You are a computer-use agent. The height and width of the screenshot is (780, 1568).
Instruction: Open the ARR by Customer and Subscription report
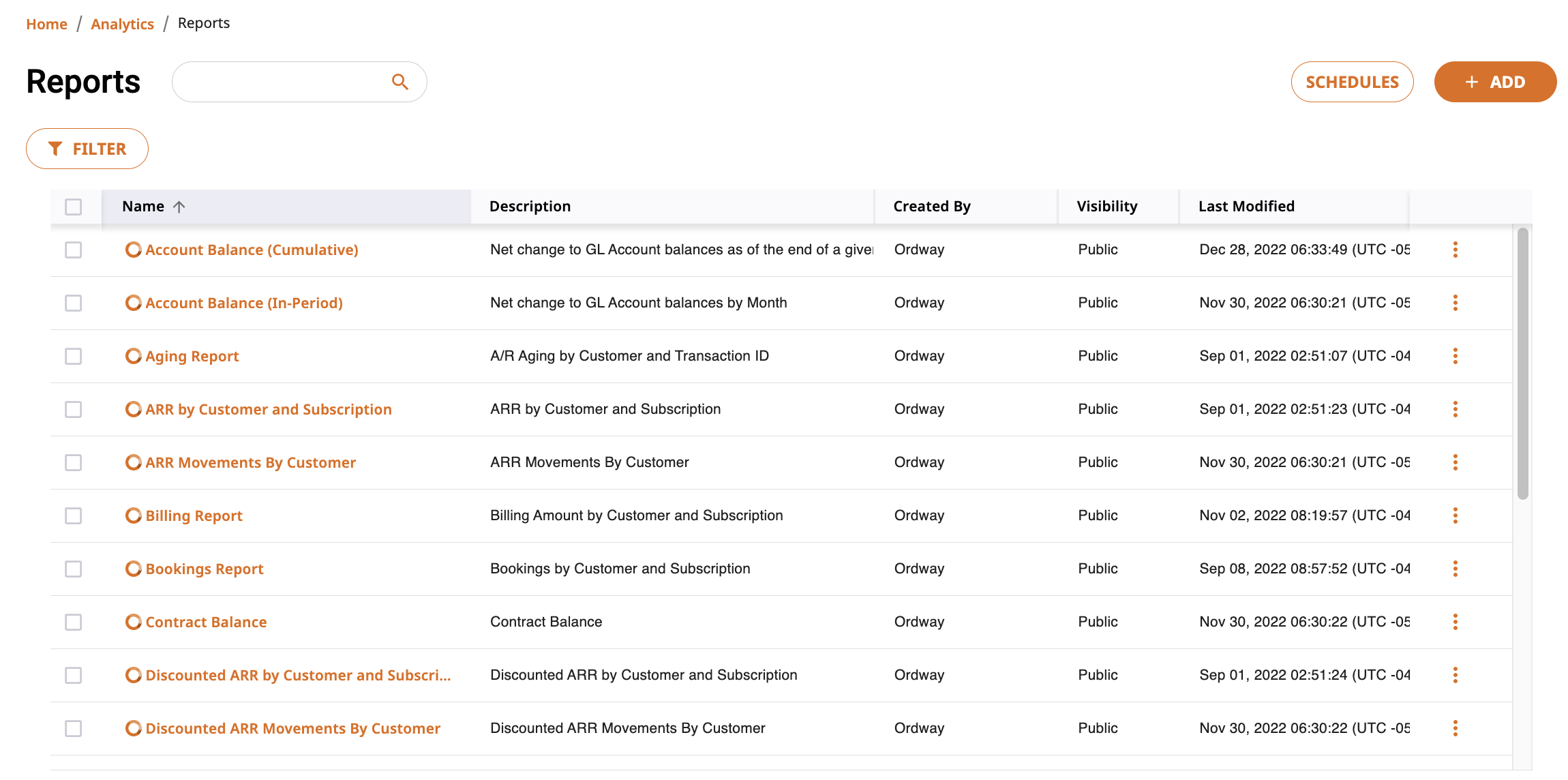pos(269,409)
